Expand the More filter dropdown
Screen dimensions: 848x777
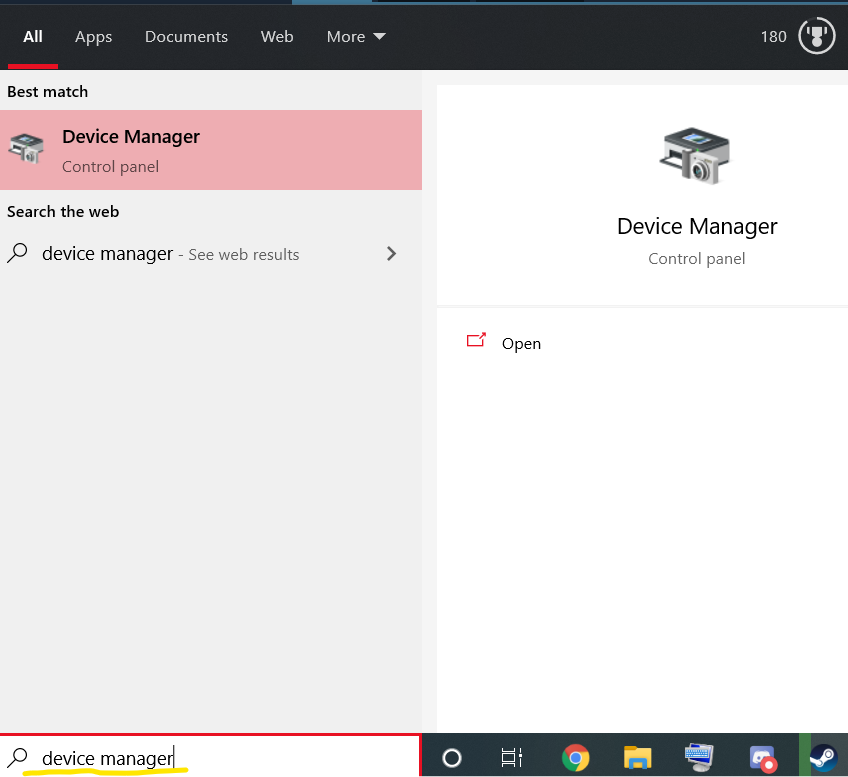(x=355, y=37)
